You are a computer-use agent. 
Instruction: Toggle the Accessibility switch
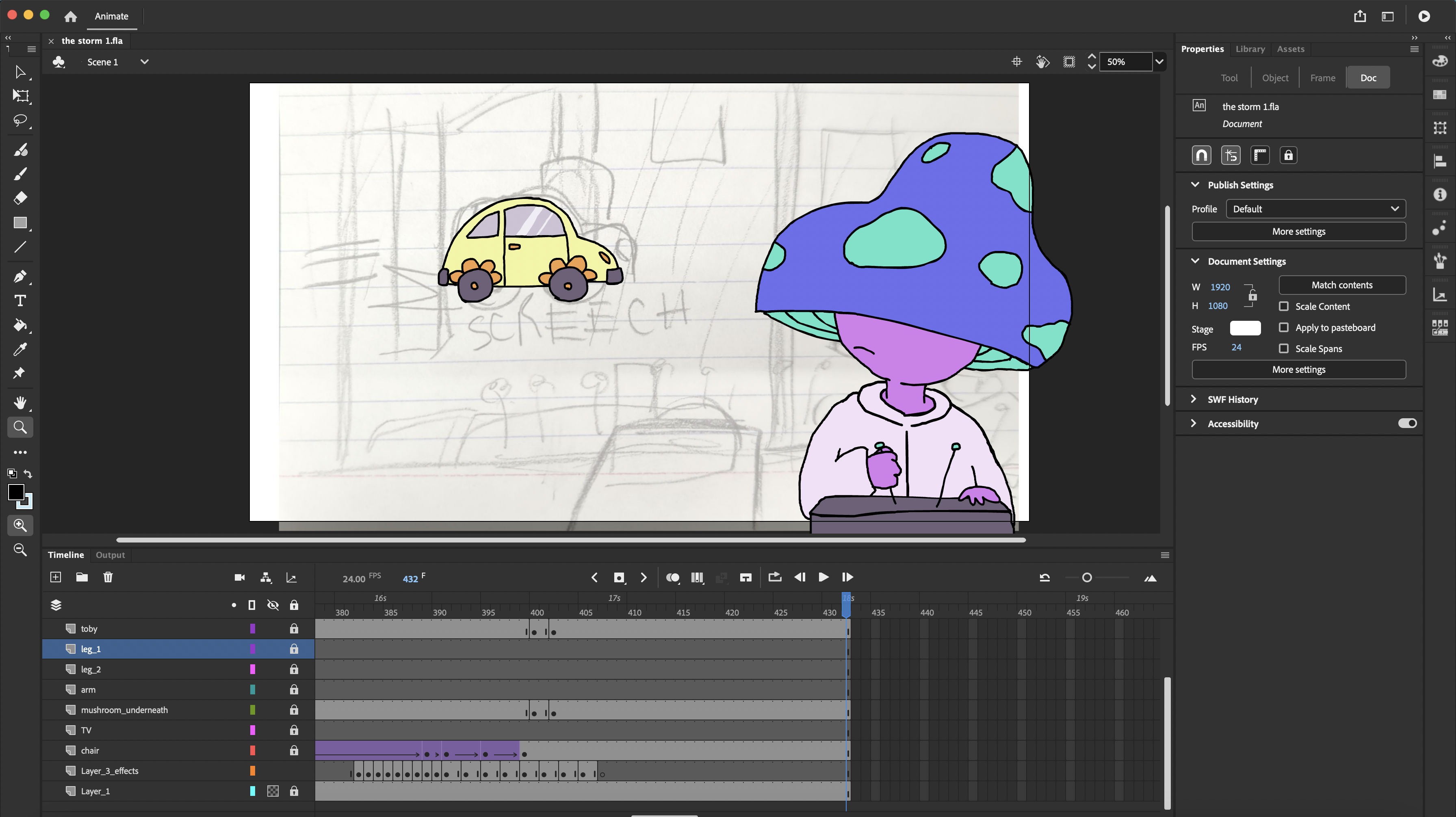(1407, 423)
